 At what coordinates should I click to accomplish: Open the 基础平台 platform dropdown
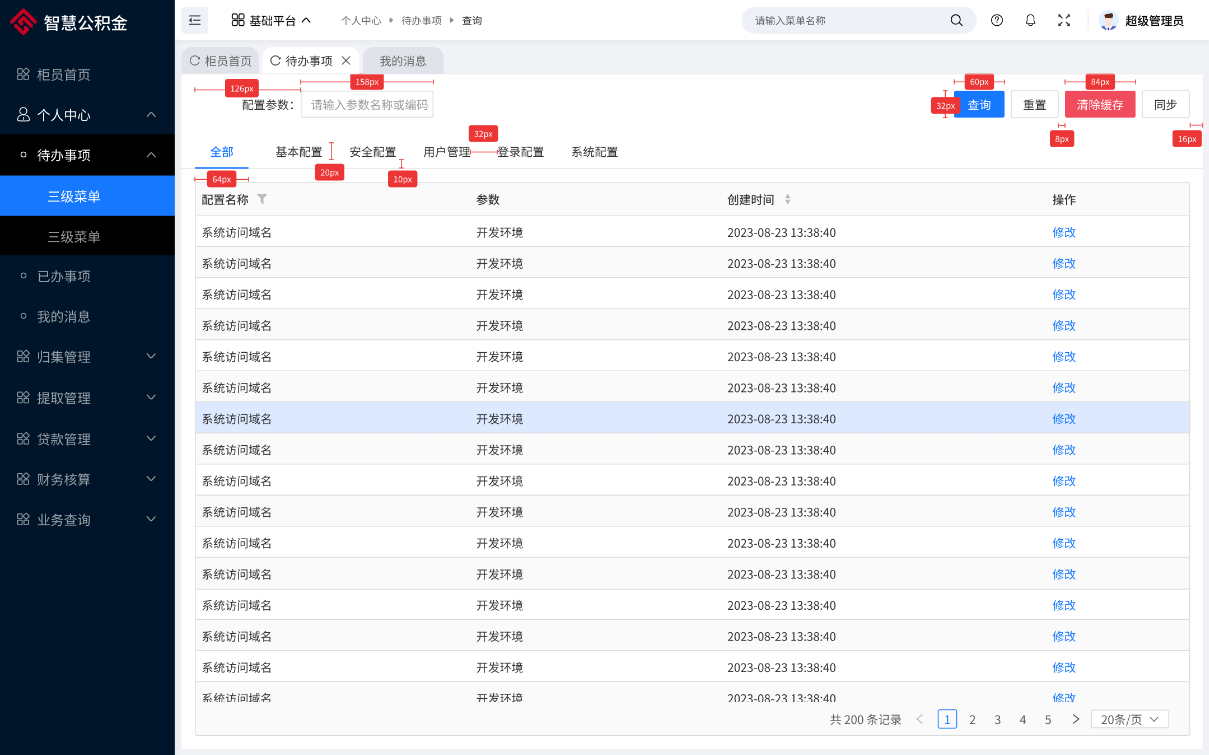coord(271,20)
